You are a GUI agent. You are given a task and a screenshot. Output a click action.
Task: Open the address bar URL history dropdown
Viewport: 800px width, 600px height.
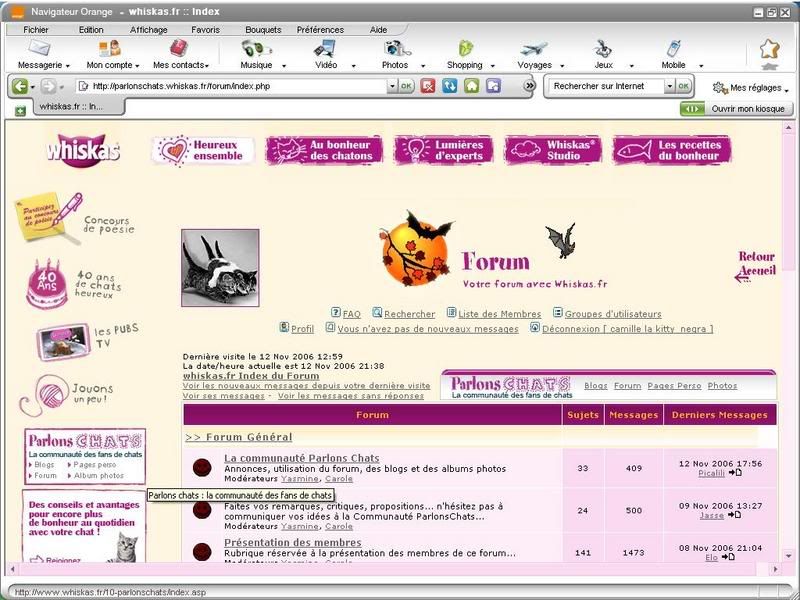click(x=392, y=86)
